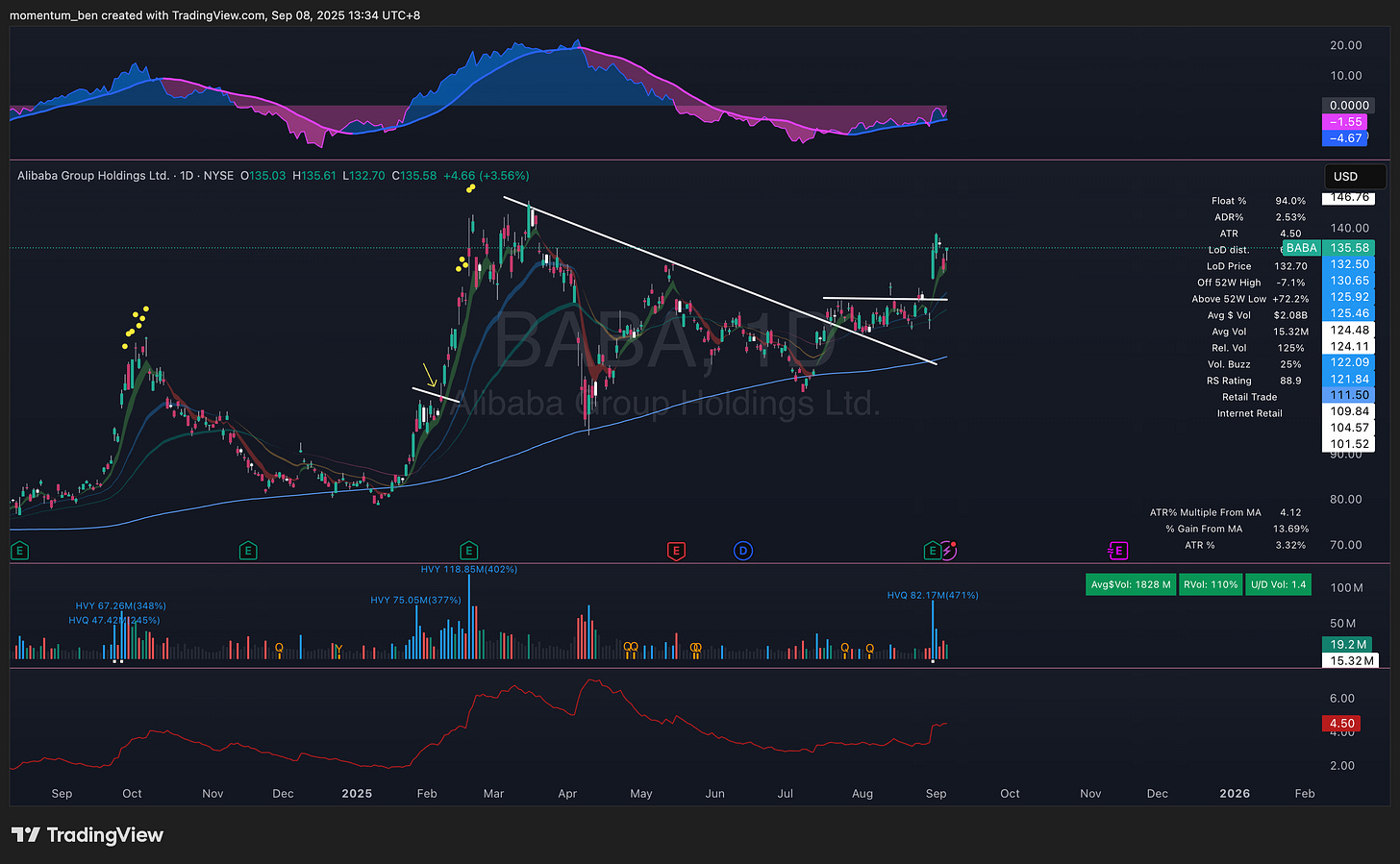Screen dimensions: 1400x864
Task: Click the 124.48 white price label
Action: pyautogui.click(x=1349, y=330)
